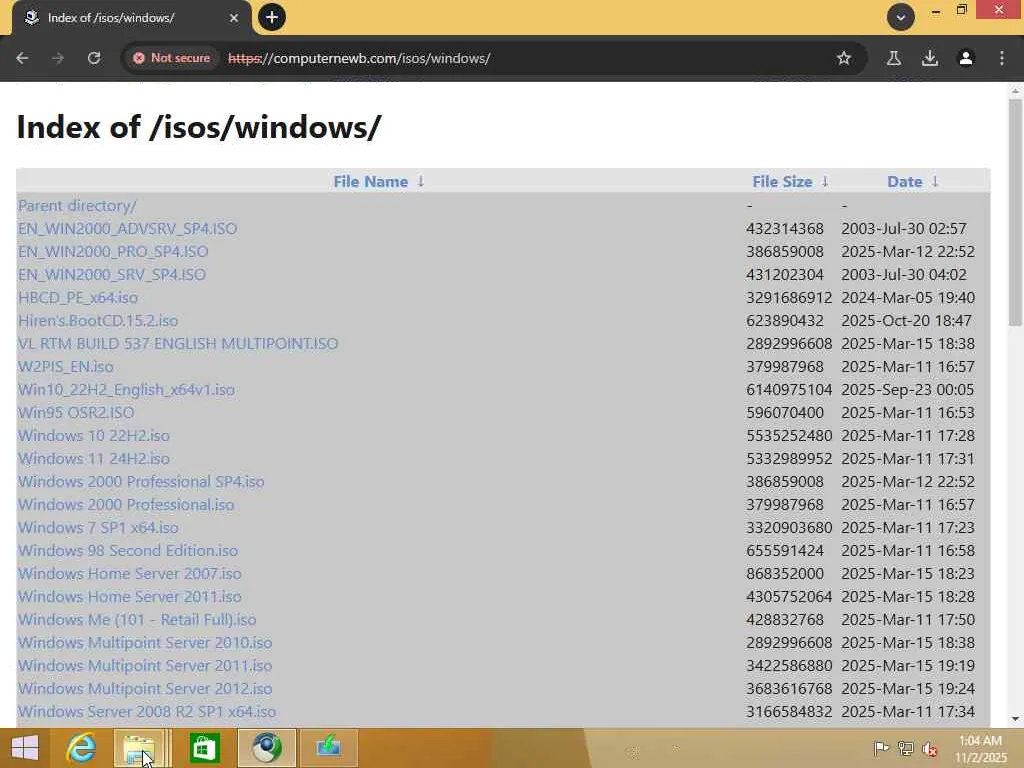The height and width of the screenshot is (768, 1024).
Task: Click the descending arrow next to Date
Action: point(935,182)
